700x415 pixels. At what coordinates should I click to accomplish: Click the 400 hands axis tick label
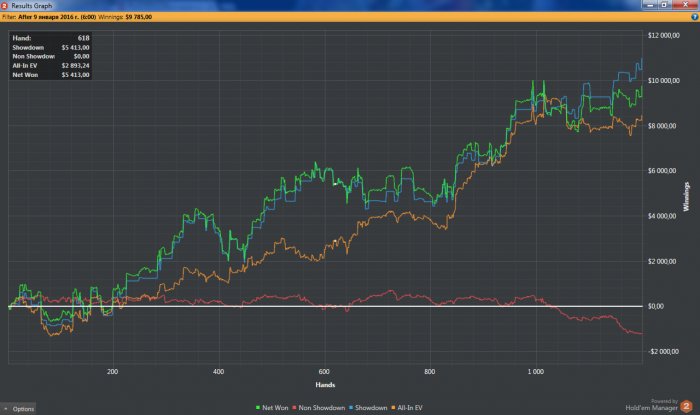218,372
